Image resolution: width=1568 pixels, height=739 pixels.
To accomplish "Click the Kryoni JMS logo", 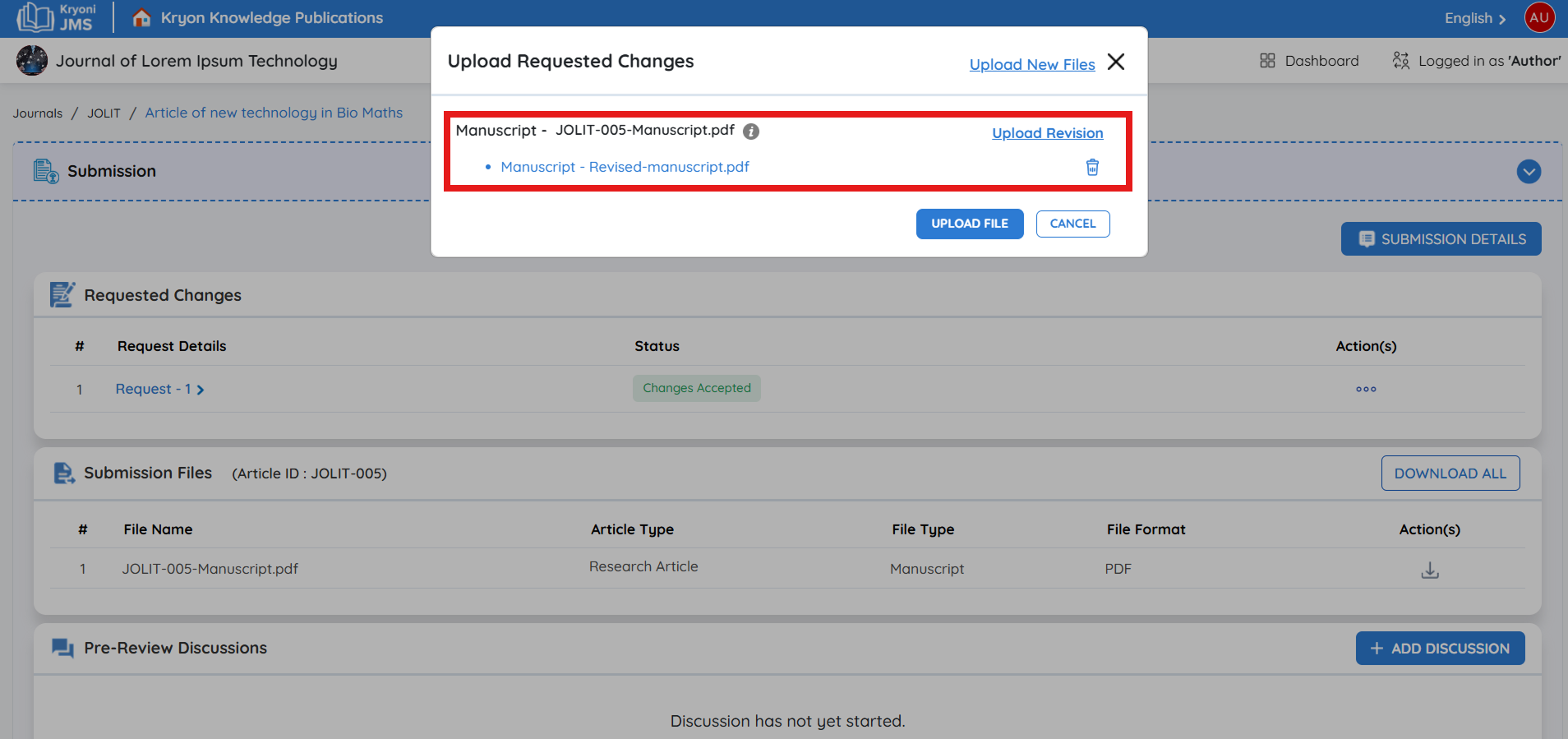I will (57, 17).
